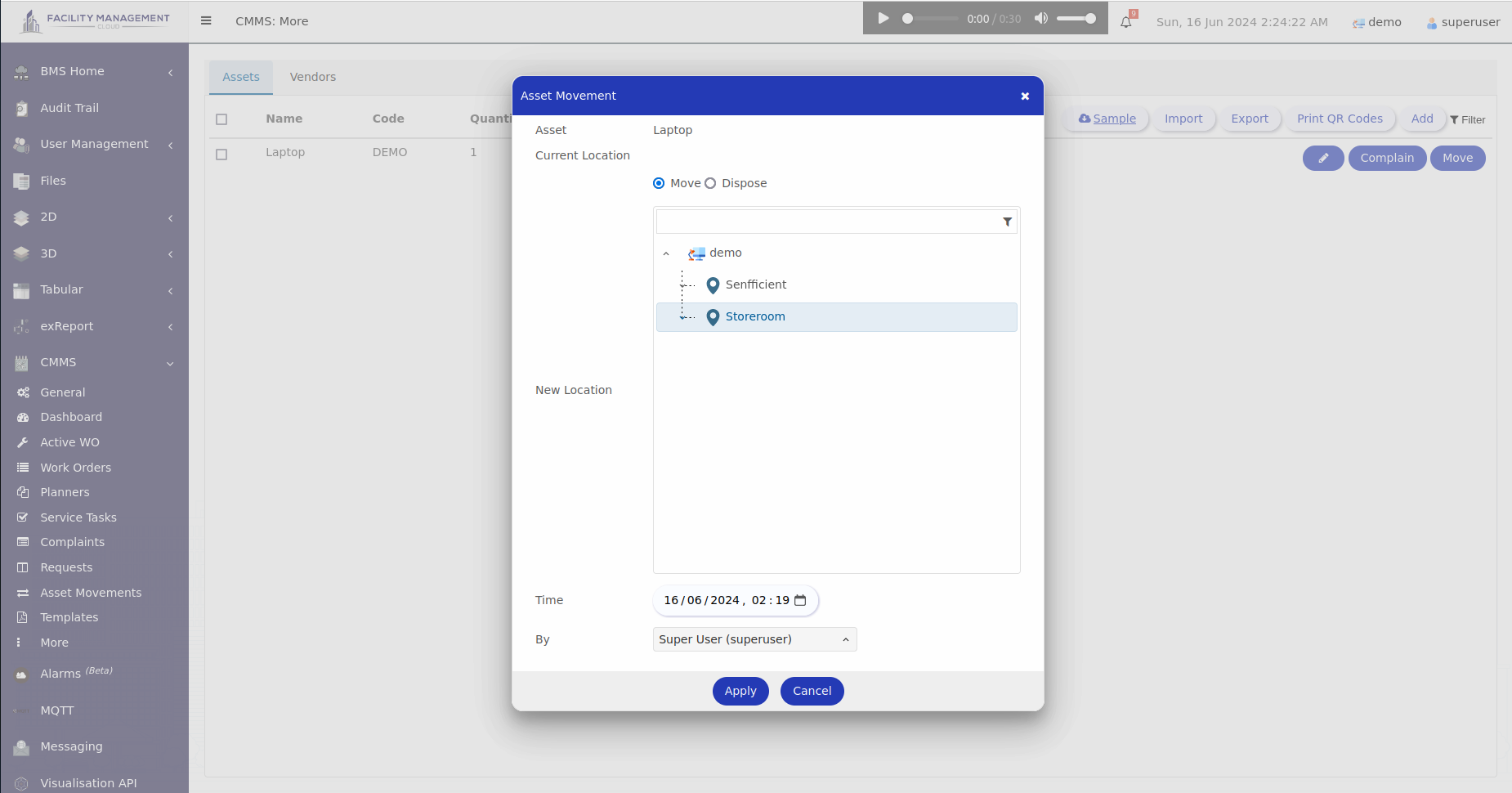Open Files in sidebar
Viewport: 1512px width, 793px height.
point(53,181)
